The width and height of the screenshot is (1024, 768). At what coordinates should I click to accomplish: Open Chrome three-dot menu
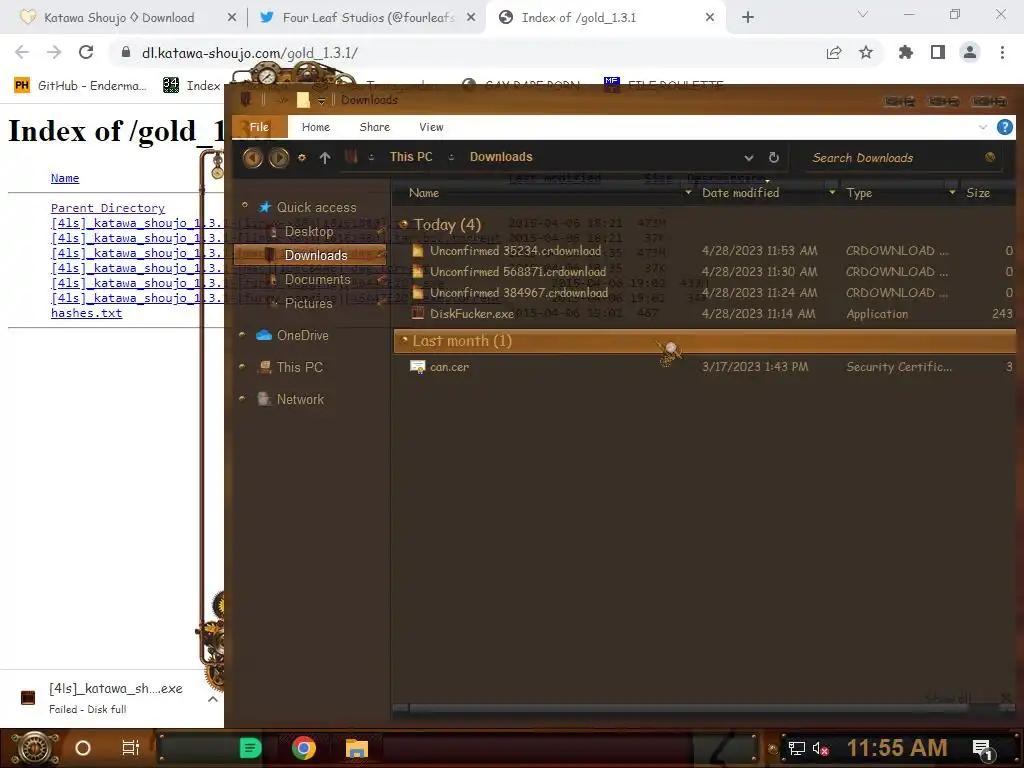tap(1002, 52)
